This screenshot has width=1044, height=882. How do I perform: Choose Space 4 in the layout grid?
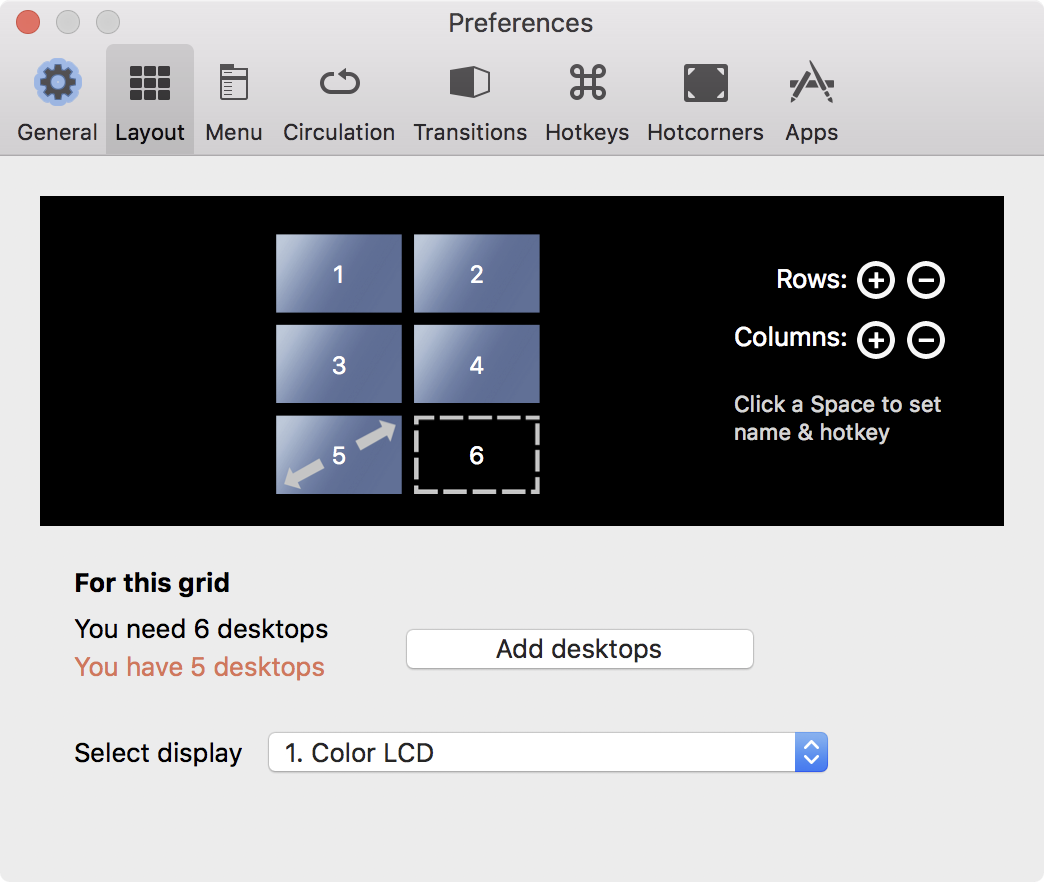[x=477, y=365]
